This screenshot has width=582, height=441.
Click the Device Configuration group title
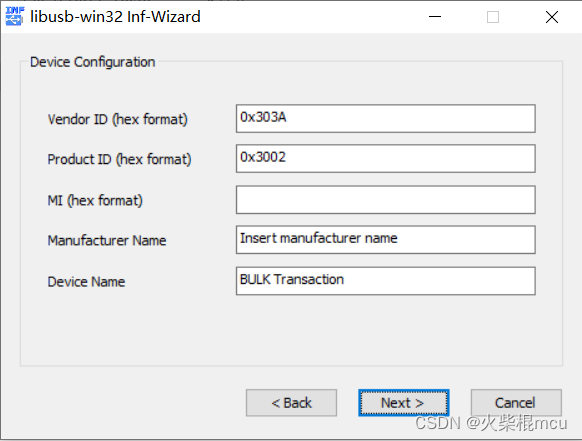click(92, 62)
